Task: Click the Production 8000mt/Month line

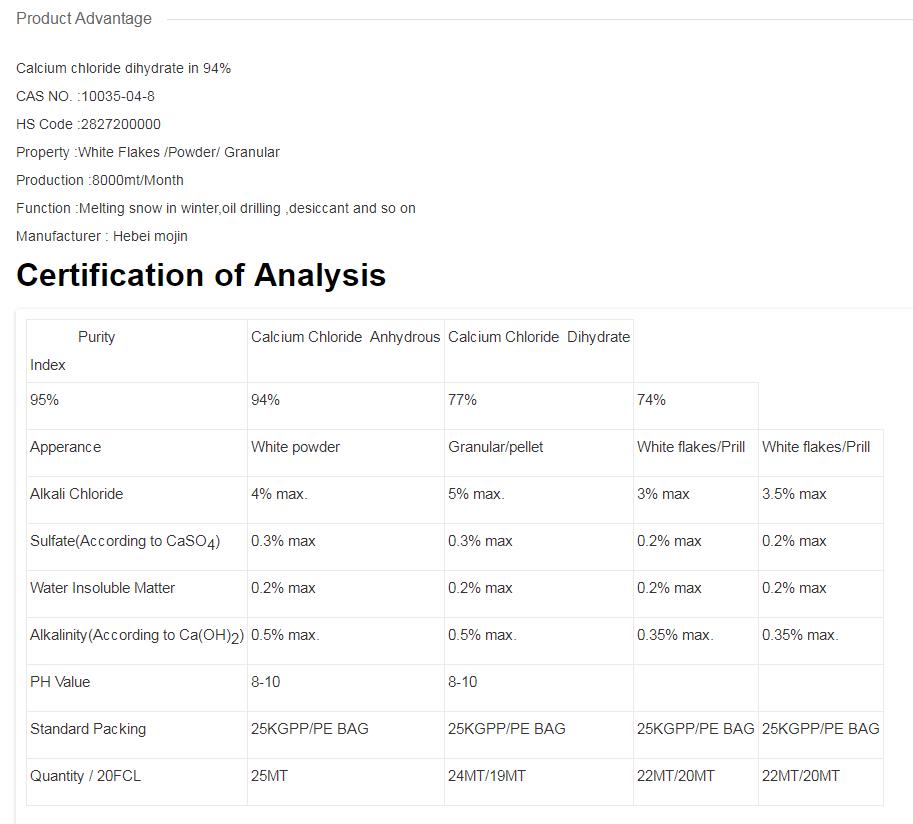Action: click(100, 180)
